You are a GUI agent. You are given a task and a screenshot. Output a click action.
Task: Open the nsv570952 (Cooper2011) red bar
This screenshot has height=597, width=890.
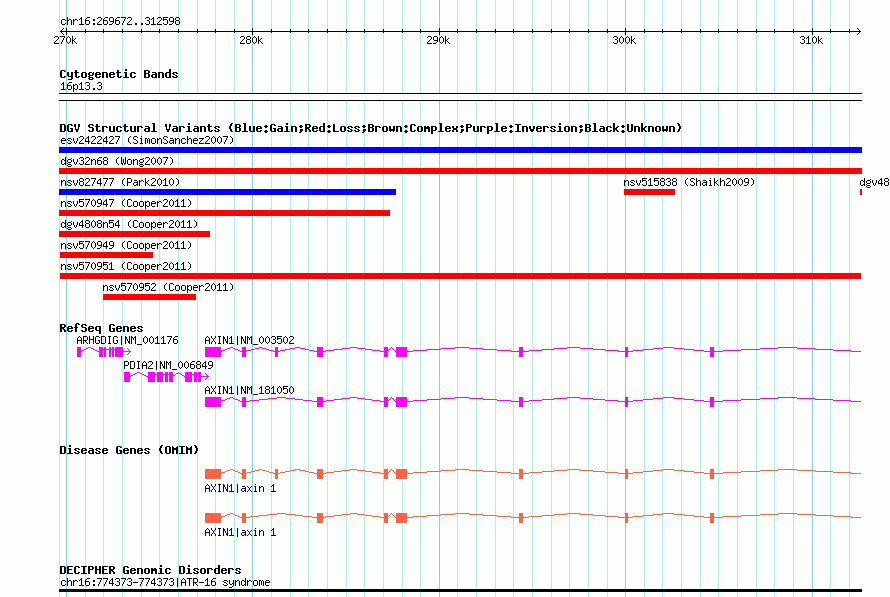click(149, 297)
